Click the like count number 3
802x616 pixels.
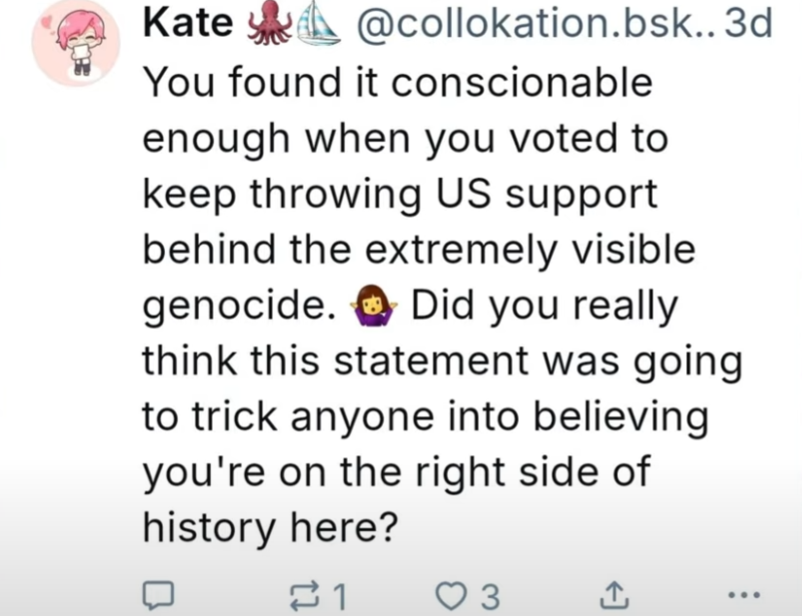490,596
